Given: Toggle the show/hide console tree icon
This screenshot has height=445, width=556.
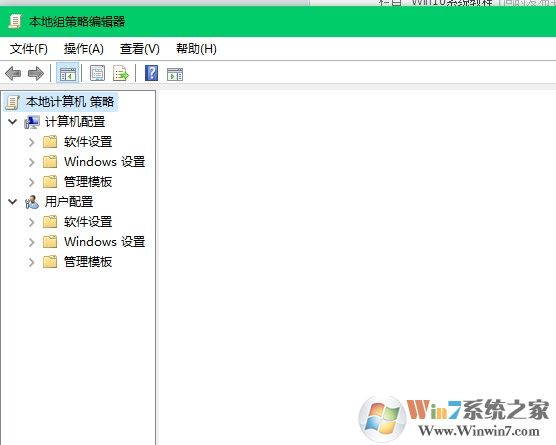Looking at the screenshot, I should click(68, 74).
